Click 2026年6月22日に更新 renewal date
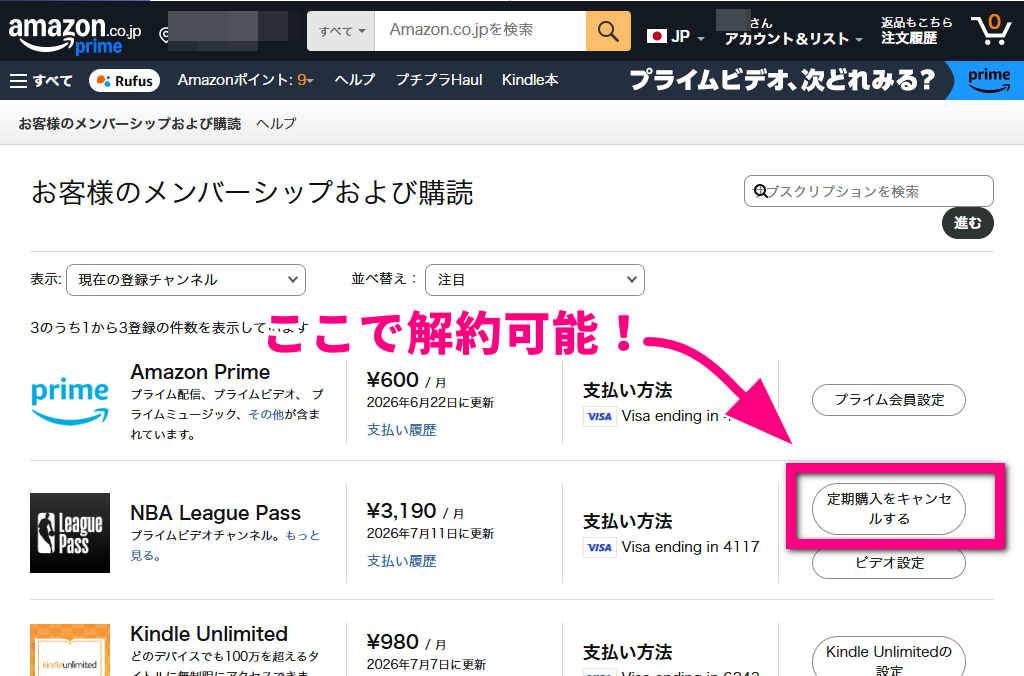This screenshot has height=676, width=1024. (430, 402)
